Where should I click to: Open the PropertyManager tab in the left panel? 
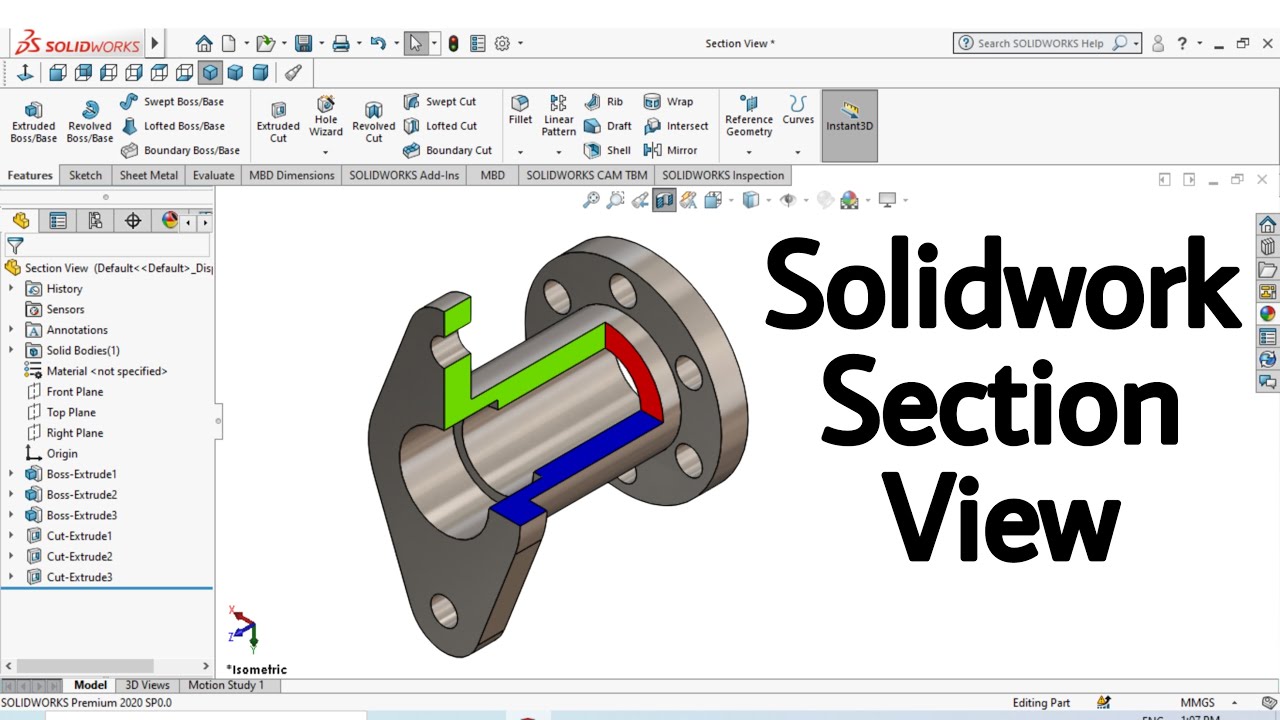coord(58,221)
